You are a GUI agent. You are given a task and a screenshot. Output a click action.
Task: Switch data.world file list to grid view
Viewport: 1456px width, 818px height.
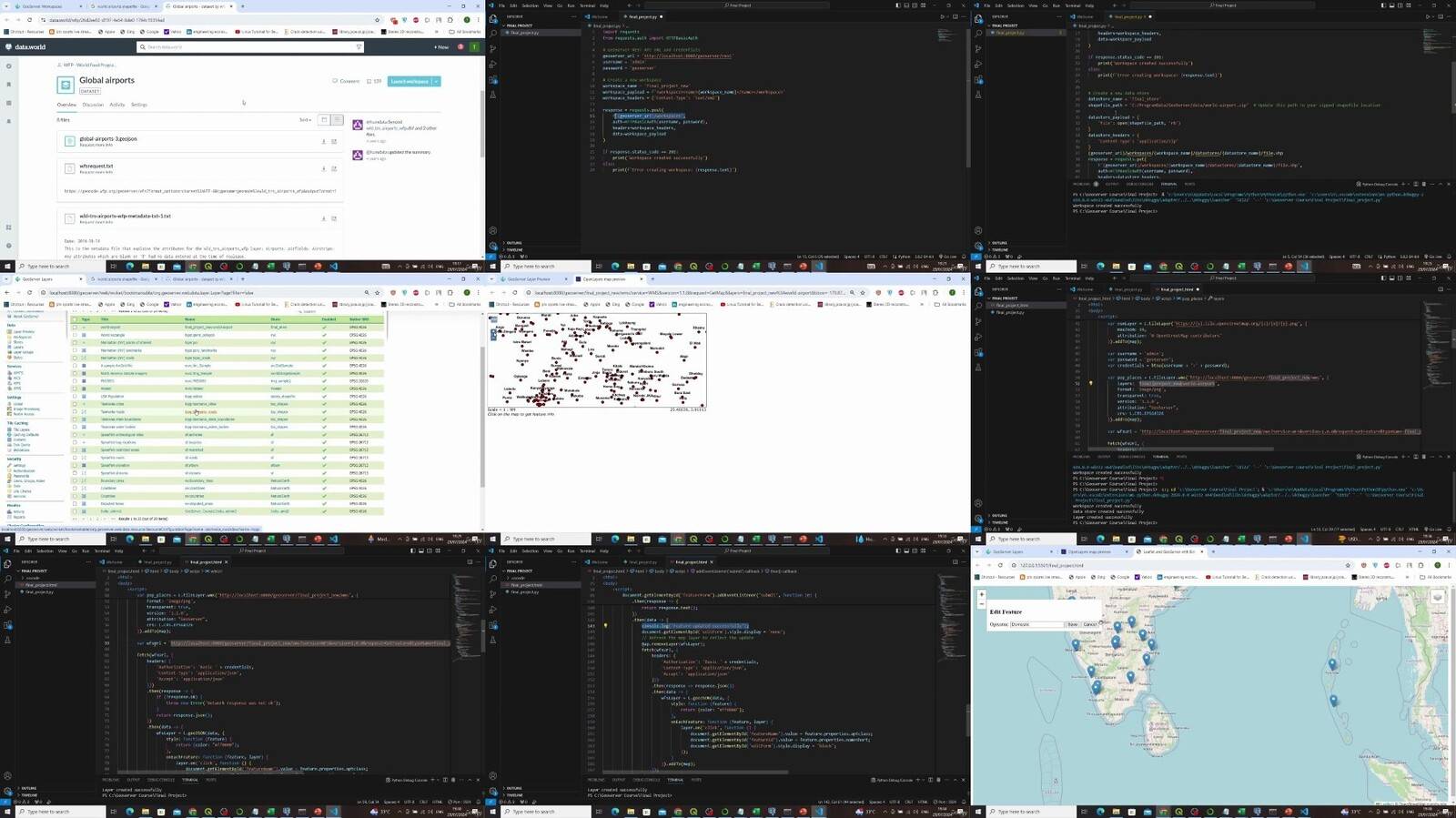click(324, 119)
